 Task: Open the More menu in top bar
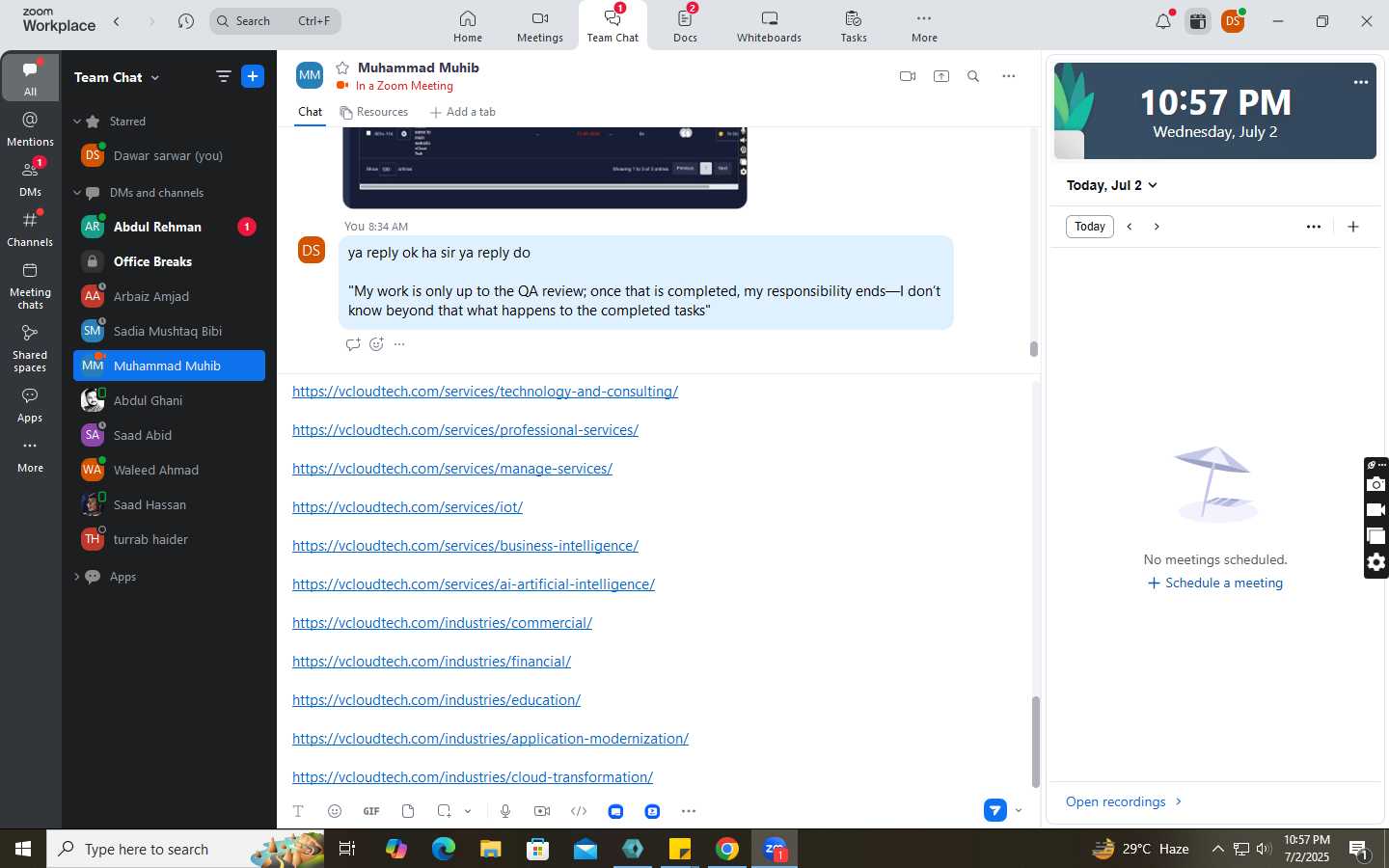(924, 26)
